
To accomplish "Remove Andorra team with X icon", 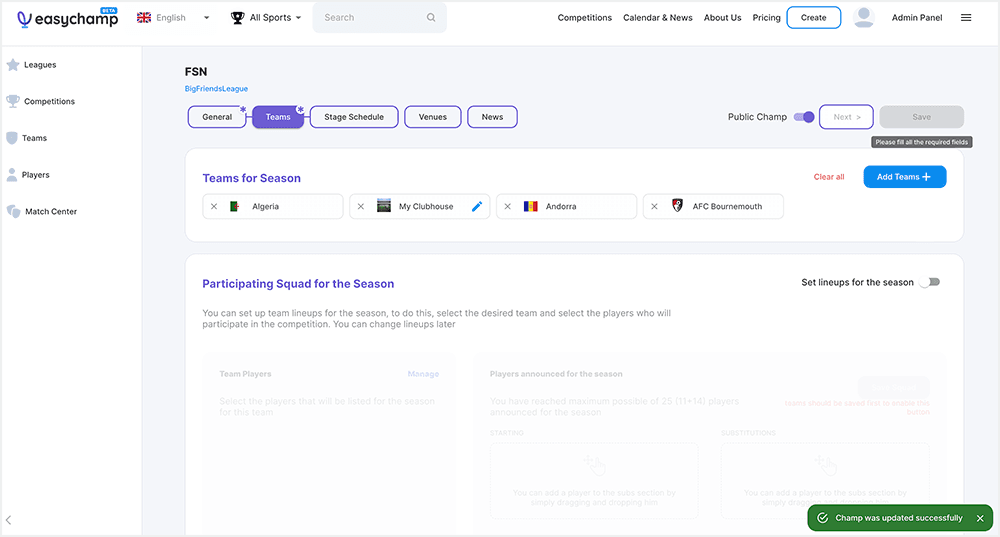I will tap(507, 207).
